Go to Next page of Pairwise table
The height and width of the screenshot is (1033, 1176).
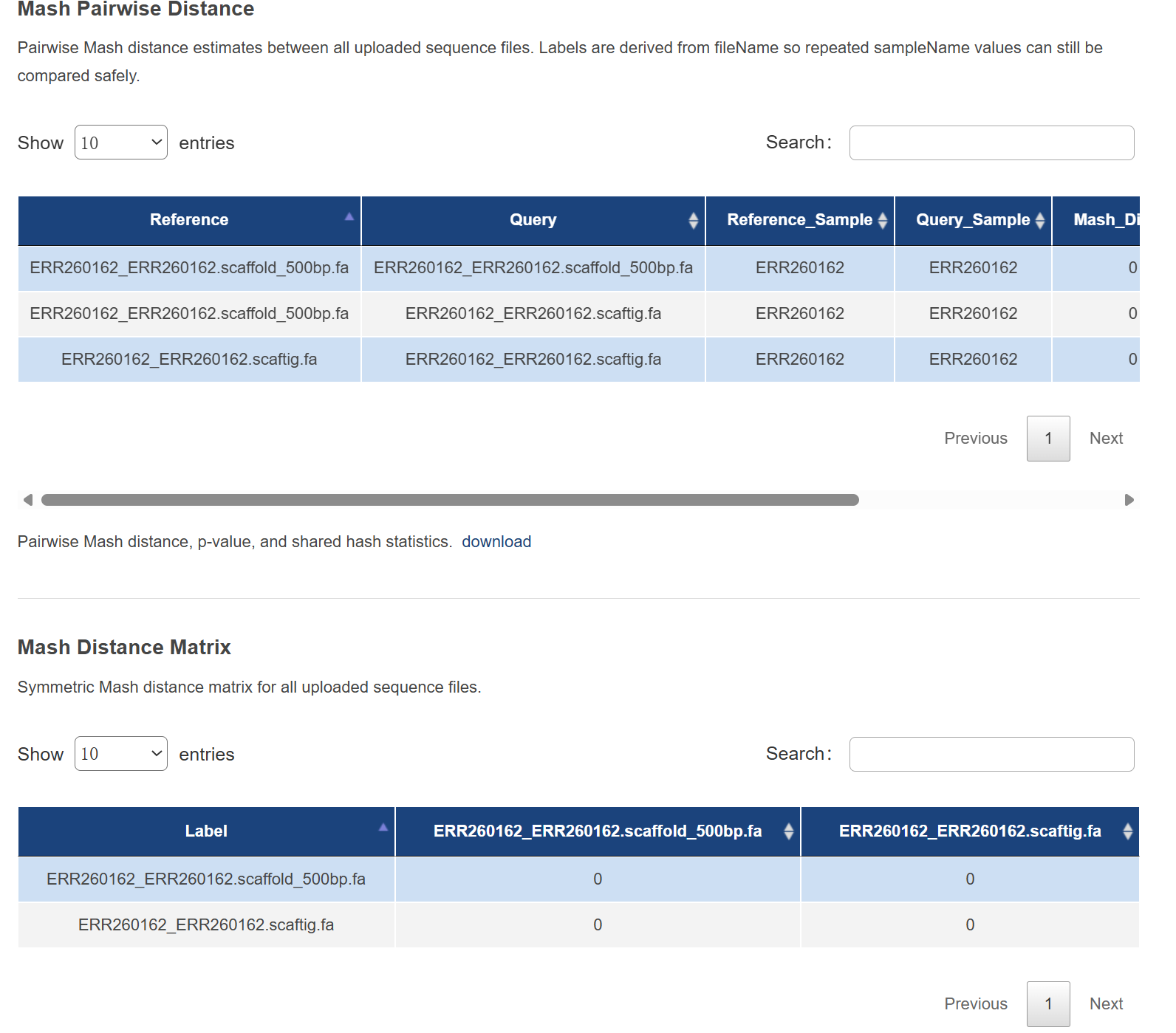click(1106, 439)
